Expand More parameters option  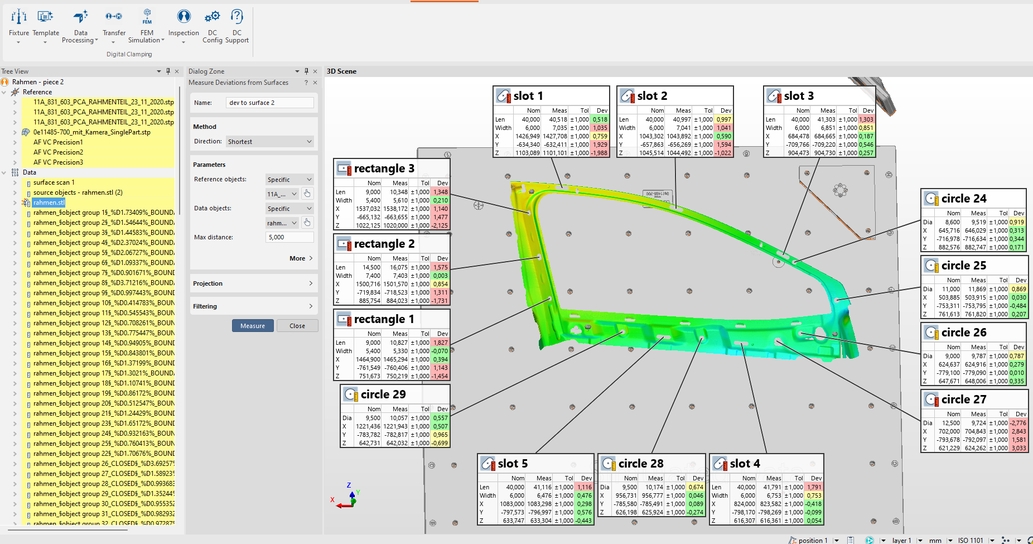coord(300,258)
